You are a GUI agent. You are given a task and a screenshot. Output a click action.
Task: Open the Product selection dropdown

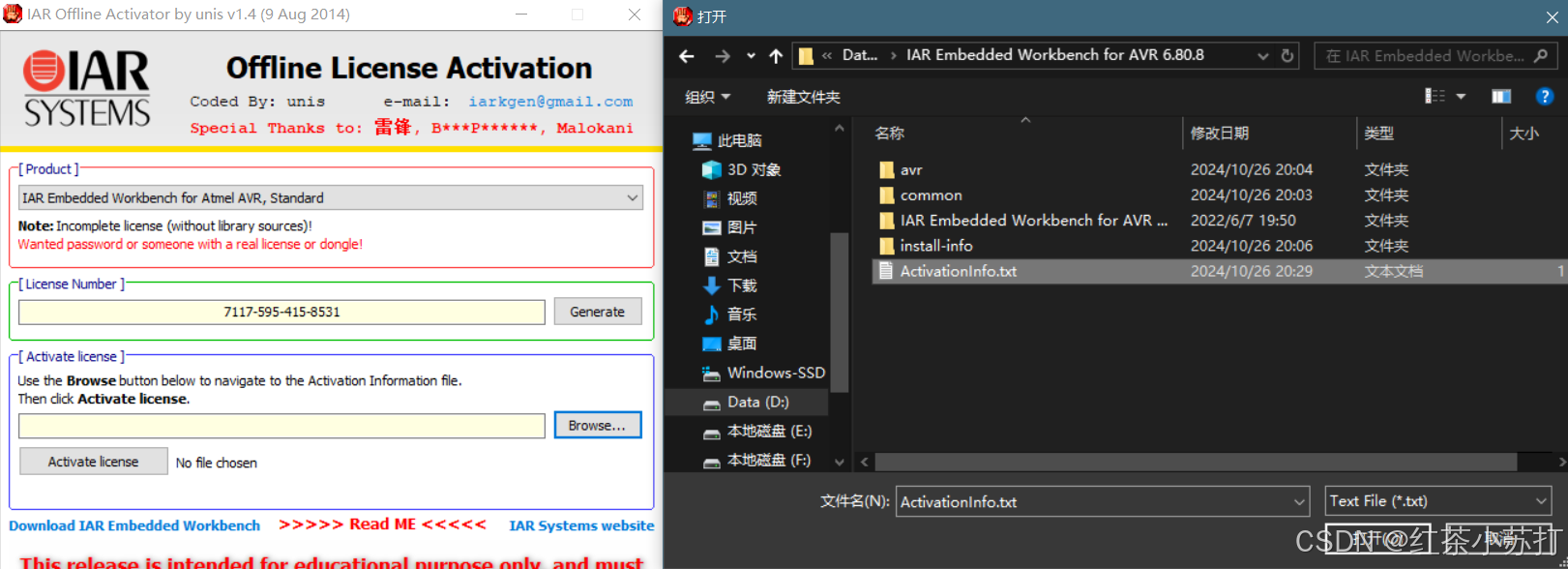(x=331, y=197)
